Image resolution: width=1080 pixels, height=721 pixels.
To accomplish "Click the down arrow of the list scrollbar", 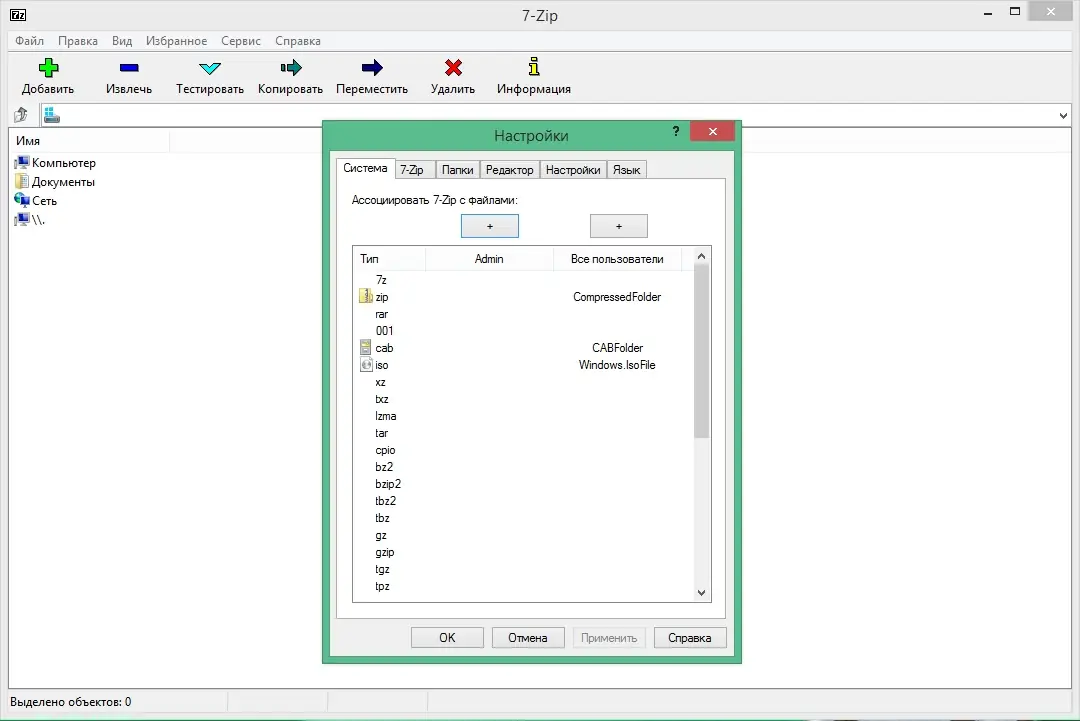I will tap(701, 592).
